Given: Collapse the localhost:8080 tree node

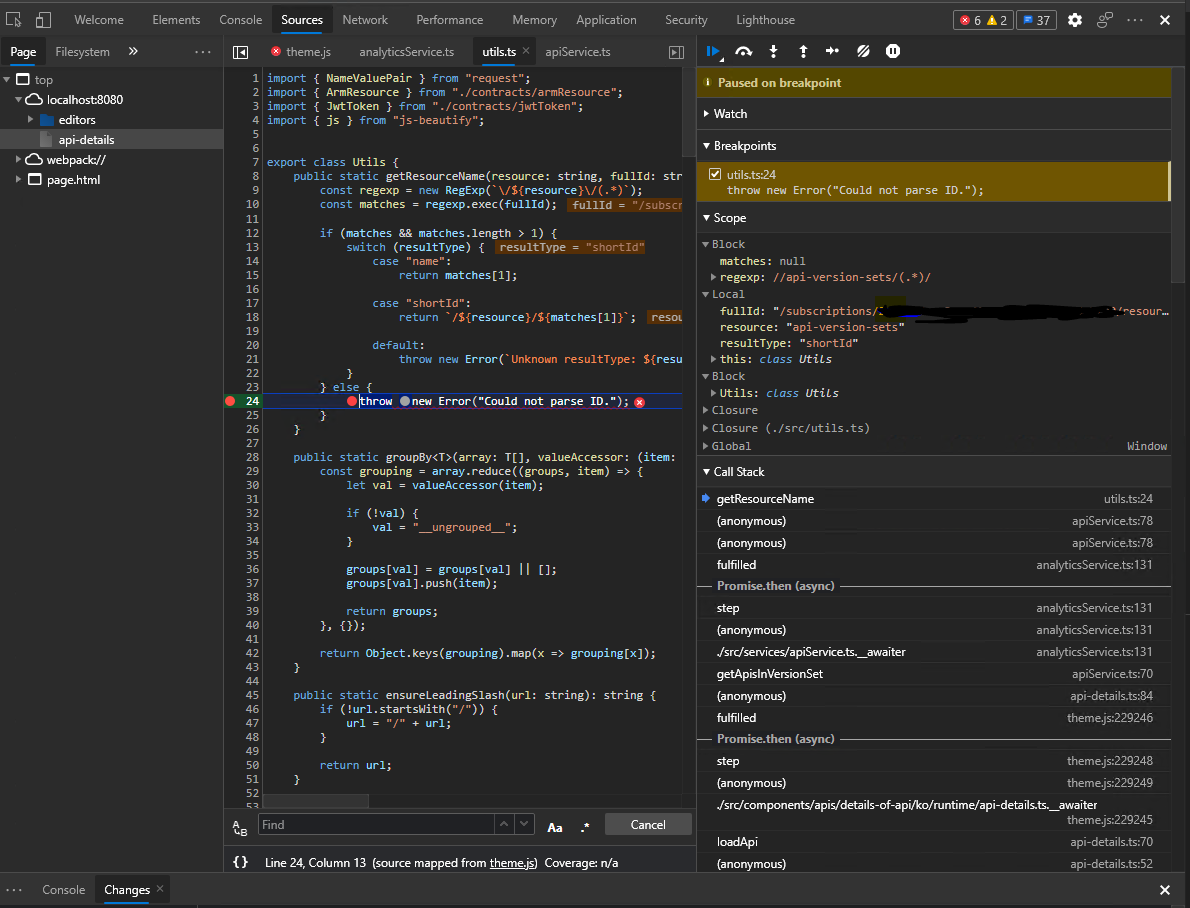Looking at the screenshot, I should (x=18, y=99).
